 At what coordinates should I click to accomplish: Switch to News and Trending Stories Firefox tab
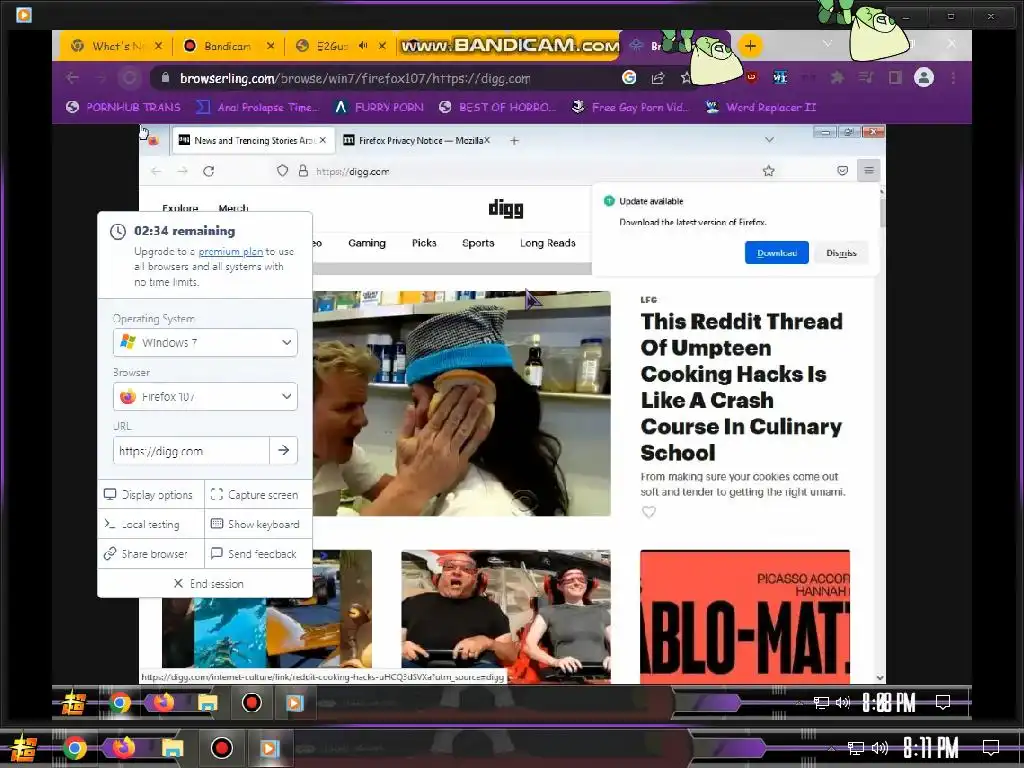click(x=252, y=140)
